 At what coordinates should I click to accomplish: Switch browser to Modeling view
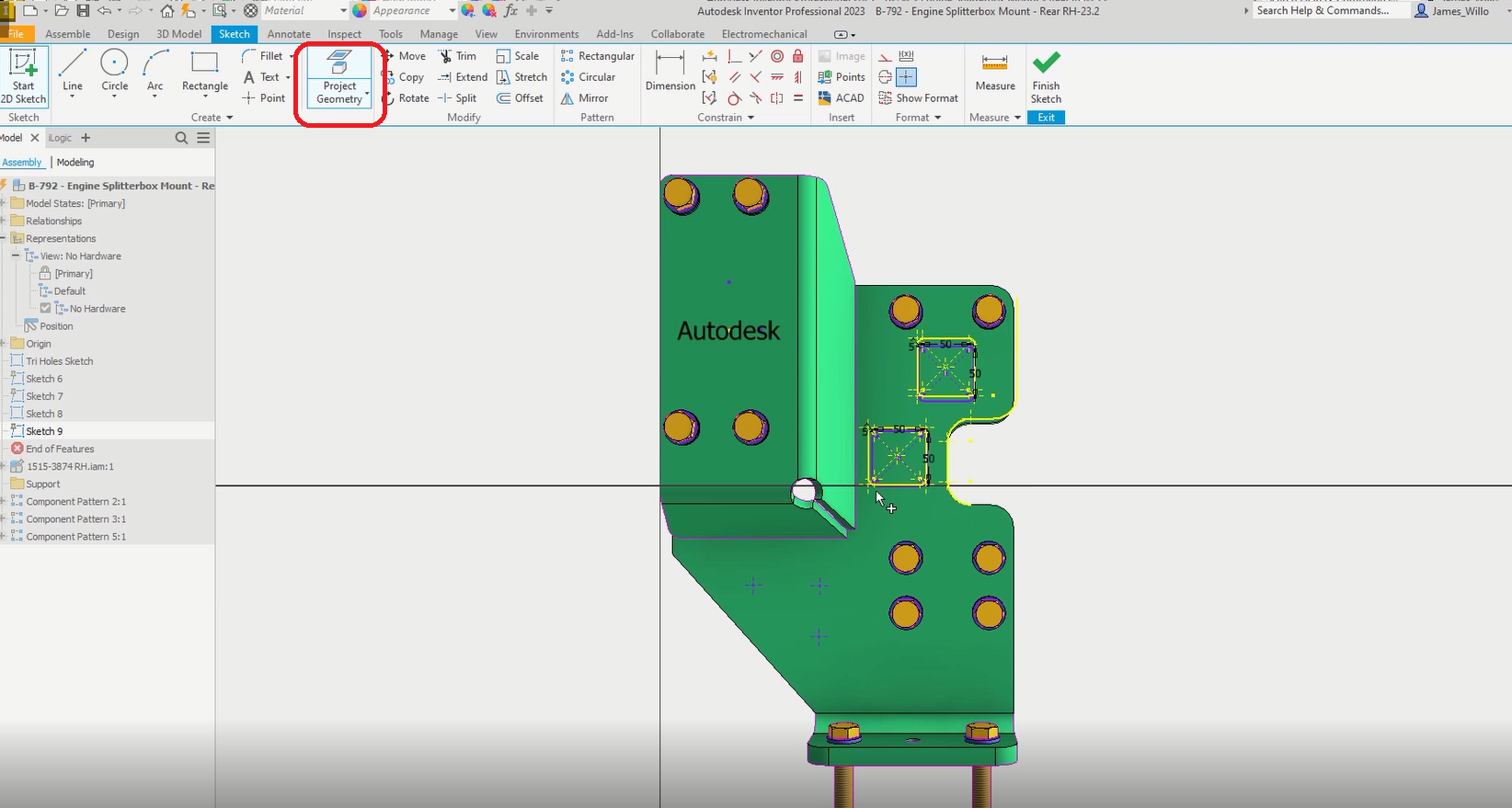[75, 163]
